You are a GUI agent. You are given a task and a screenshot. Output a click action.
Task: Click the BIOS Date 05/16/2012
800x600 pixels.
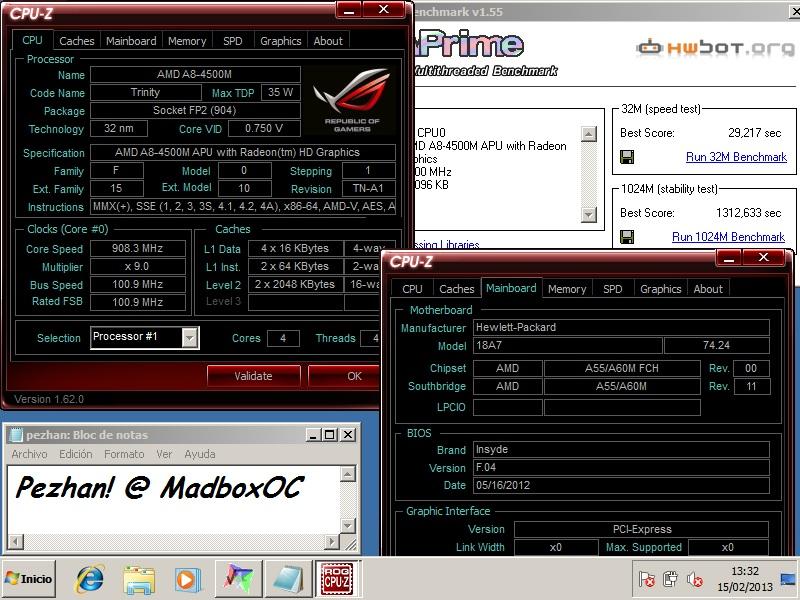pos(621,485)
